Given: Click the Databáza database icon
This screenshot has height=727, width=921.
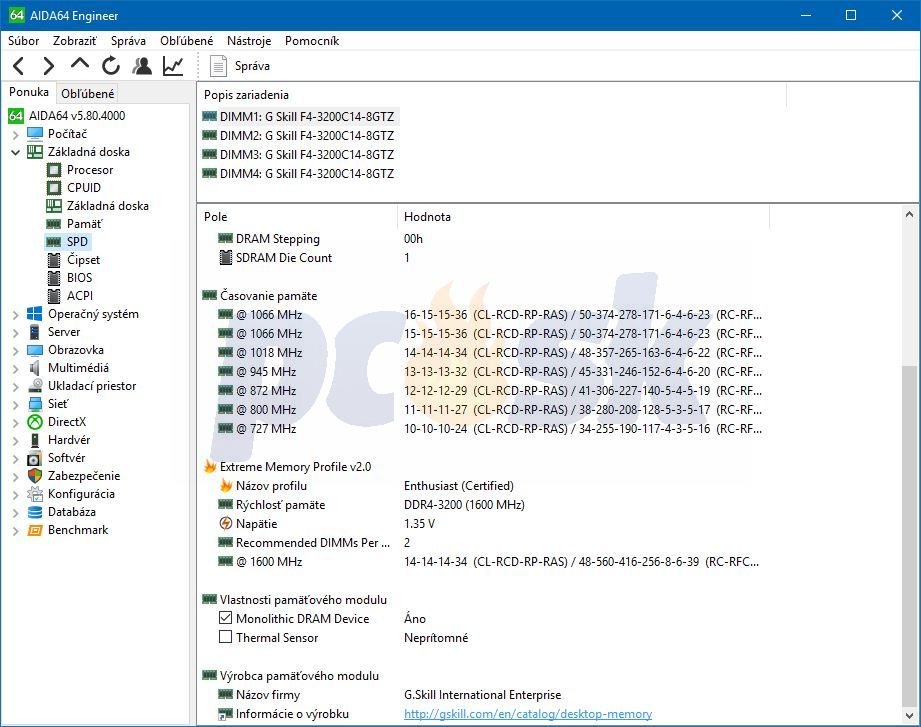Looking at the screenshot, I should (35, 512).
